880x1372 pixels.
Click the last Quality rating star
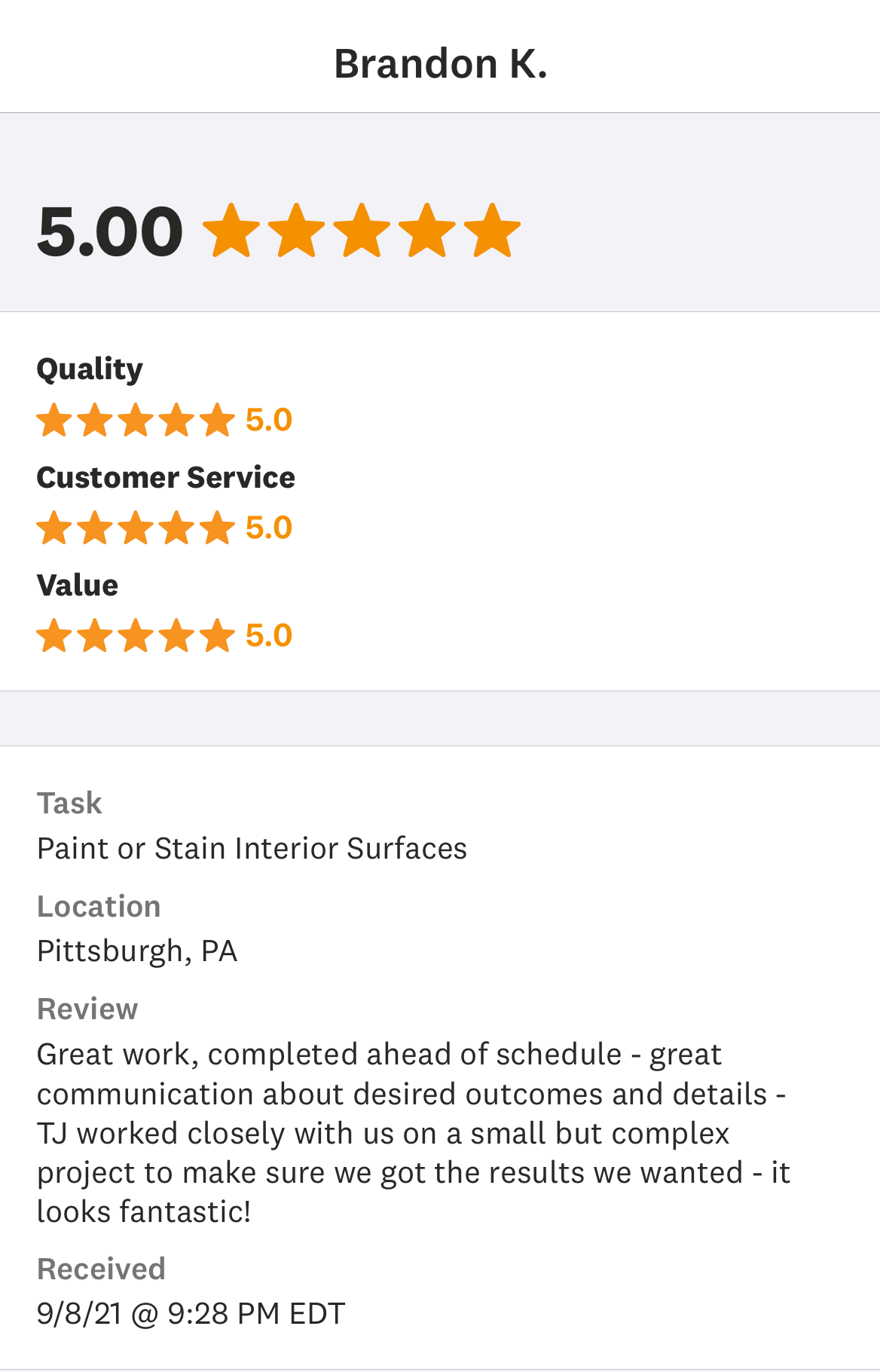tap(217, 420)
